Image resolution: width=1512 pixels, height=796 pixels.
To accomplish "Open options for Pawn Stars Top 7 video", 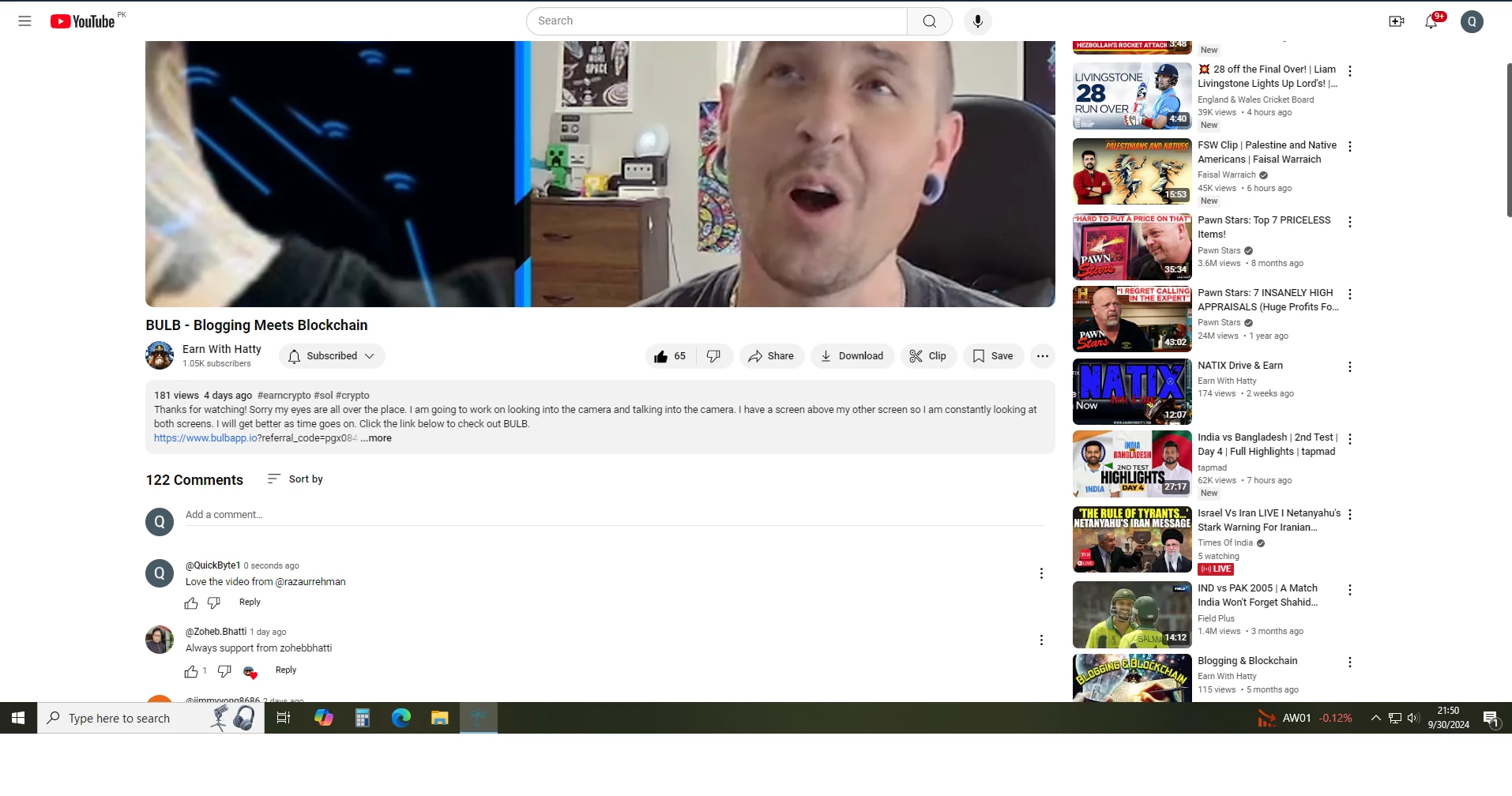I will (x=1350, y=222).
